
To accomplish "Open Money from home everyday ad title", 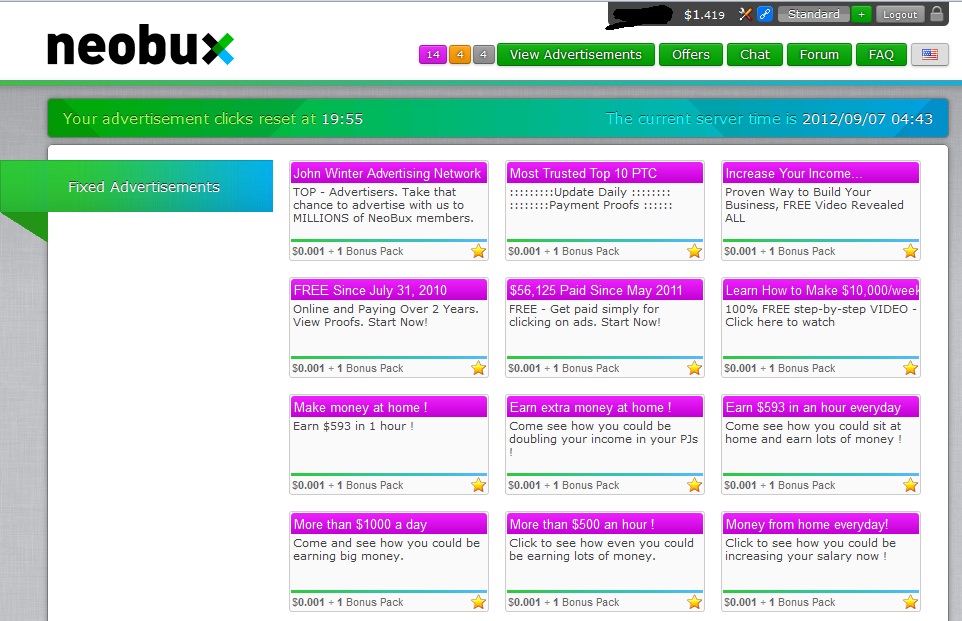I will 807,525.
